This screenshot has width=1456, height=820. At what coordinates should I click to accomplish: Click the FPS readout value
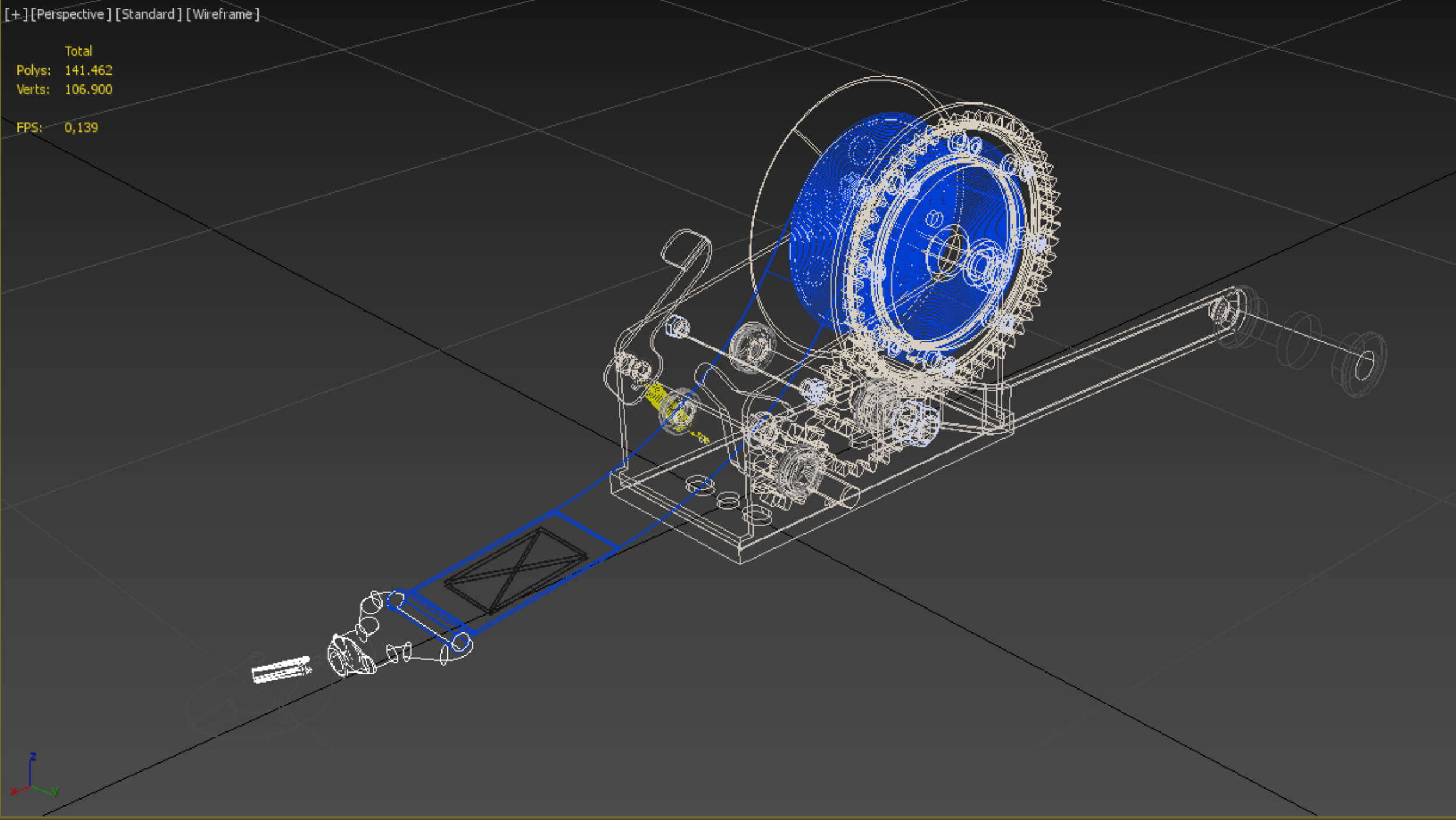[81, 128]
